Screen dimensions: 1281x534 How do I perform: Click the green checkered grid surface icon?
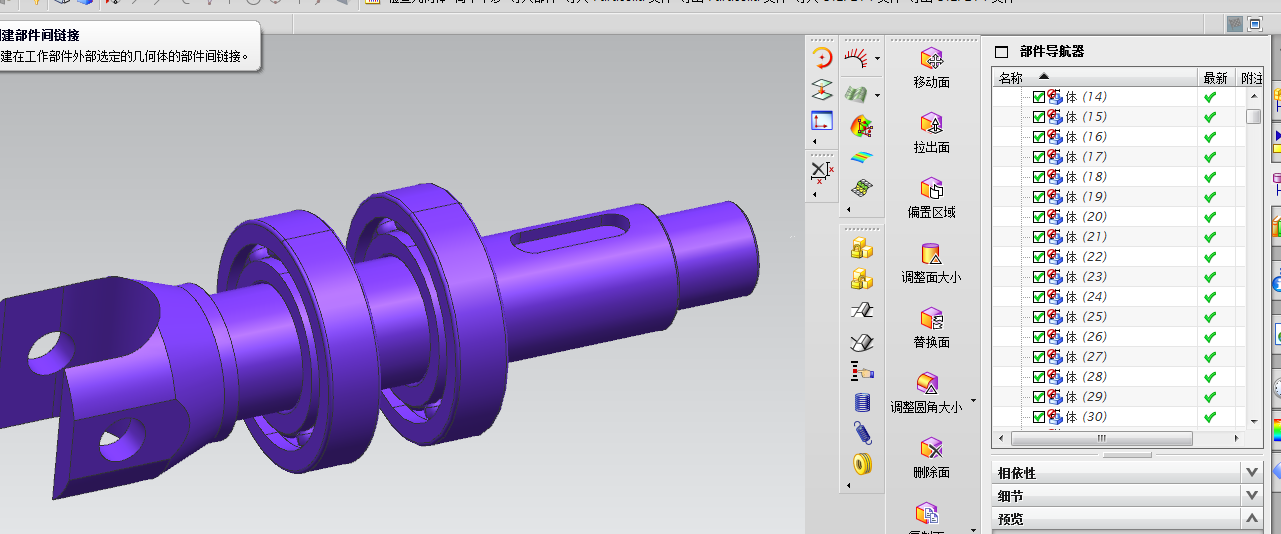[x=861, y=187]
